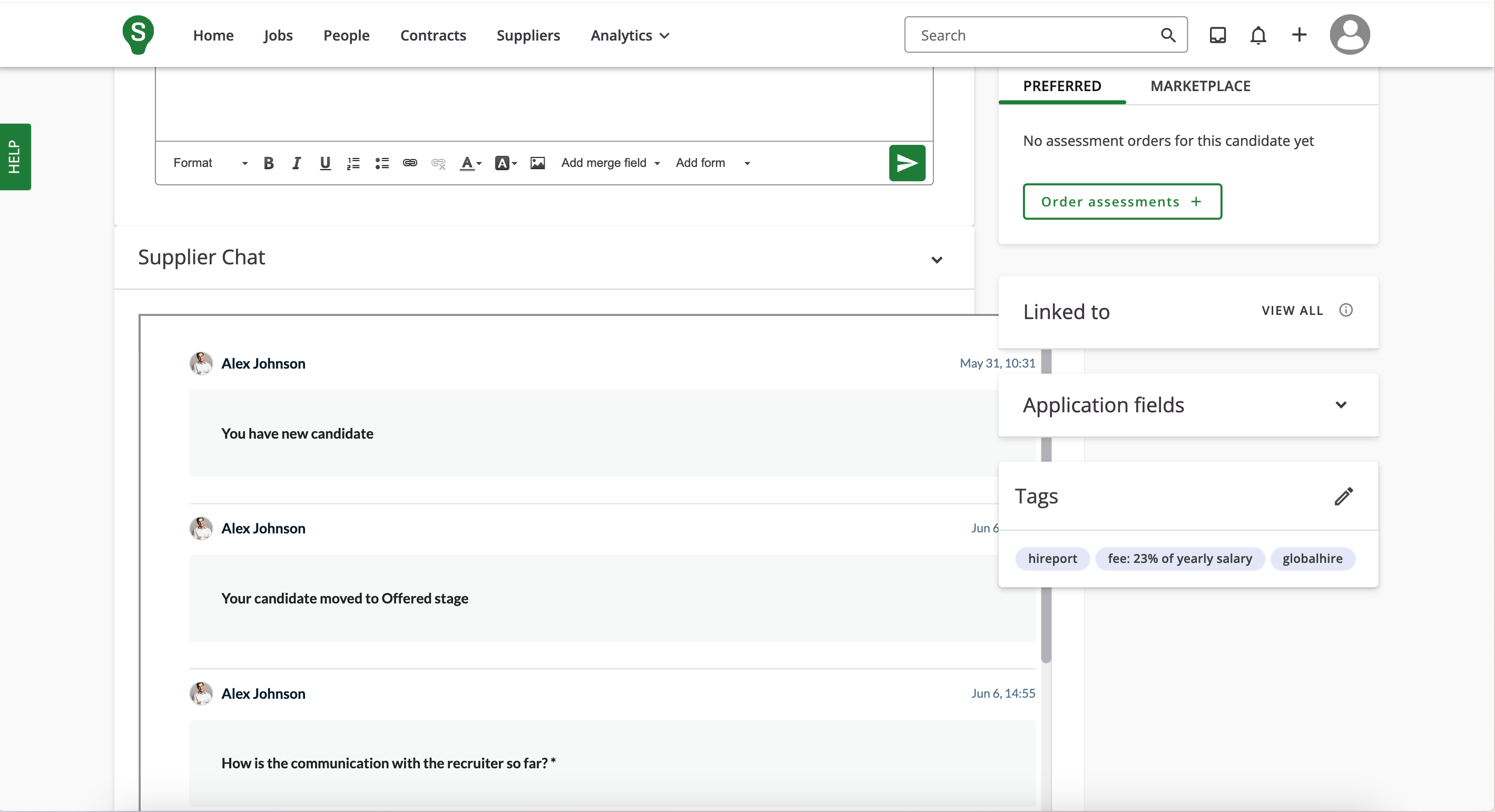The image size is (1495, 812).
Task: Collapse the Supplier Chat section
Action: coord(936,259)
